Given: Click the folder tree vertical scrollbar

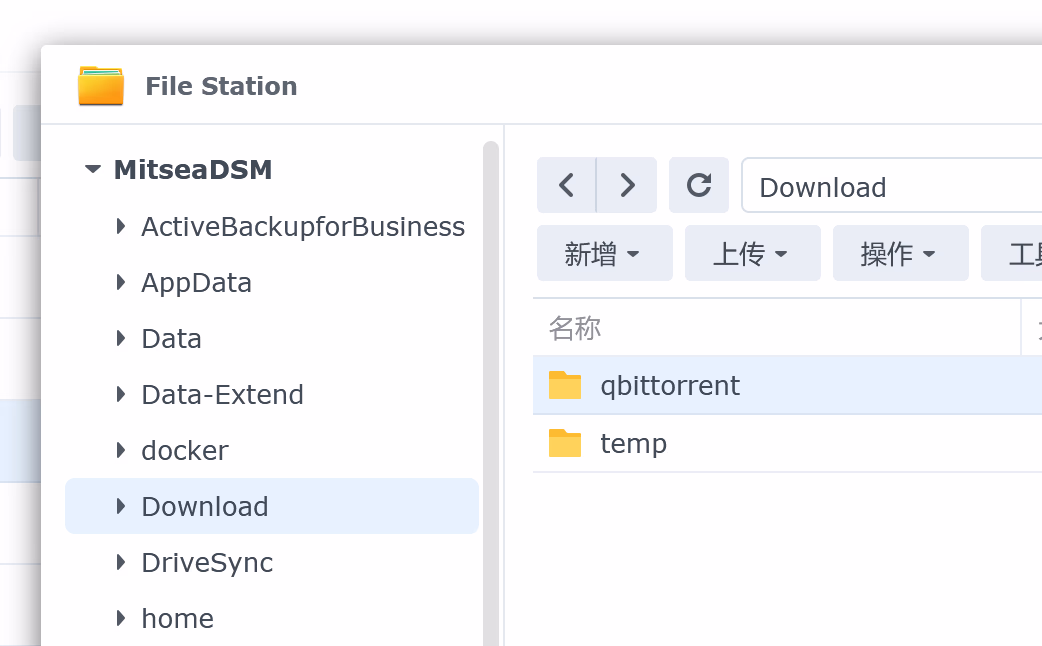Looking at the screenshot, I should click(490, 400).
